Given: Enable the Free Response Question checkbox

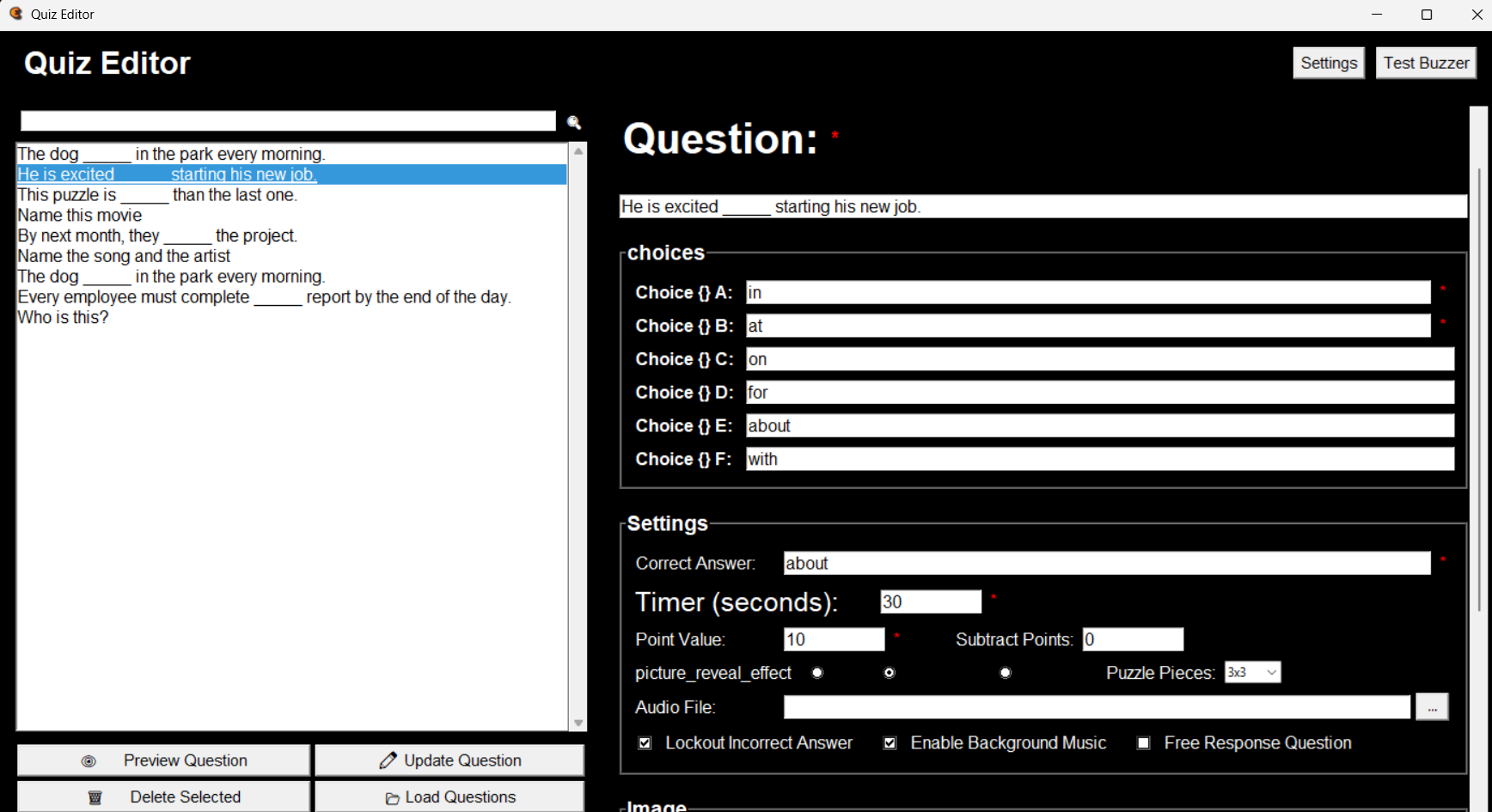Looking at the screenshot, I should click(1144, 743).
